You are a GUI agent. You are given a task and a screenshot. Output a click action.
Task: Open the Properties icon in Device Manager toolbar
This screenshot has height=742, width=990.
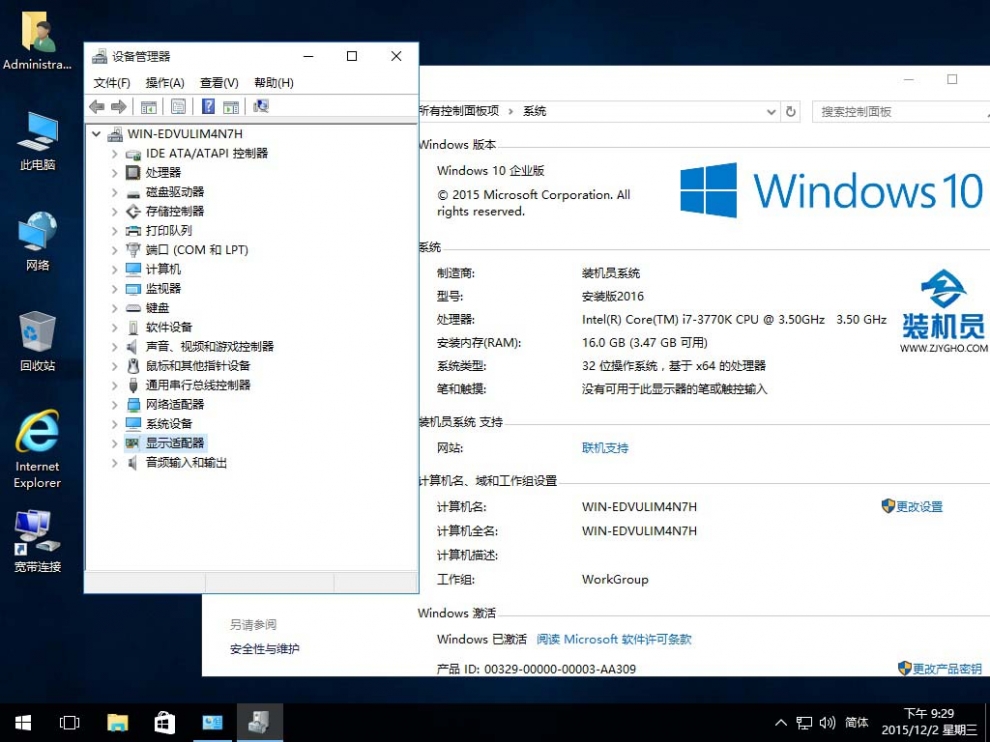click(178, 107)
